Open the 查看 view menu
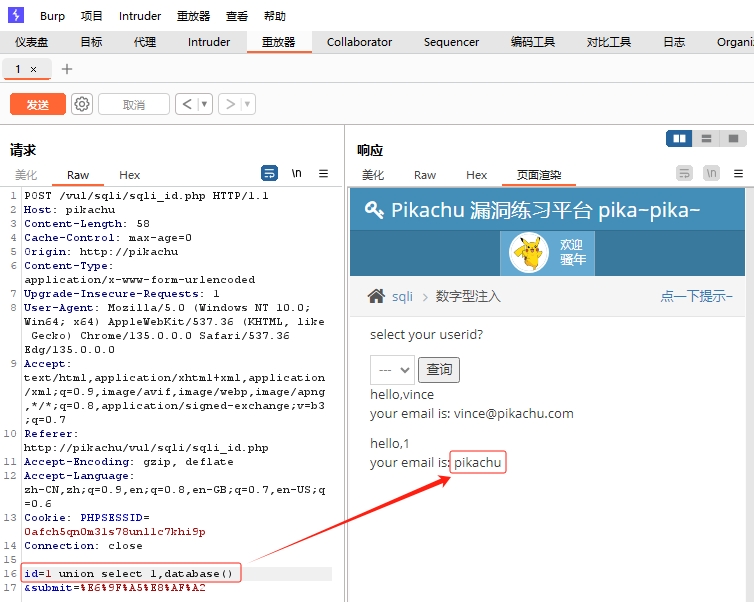The width and height of the screenshot is (754, 602). 237,16
